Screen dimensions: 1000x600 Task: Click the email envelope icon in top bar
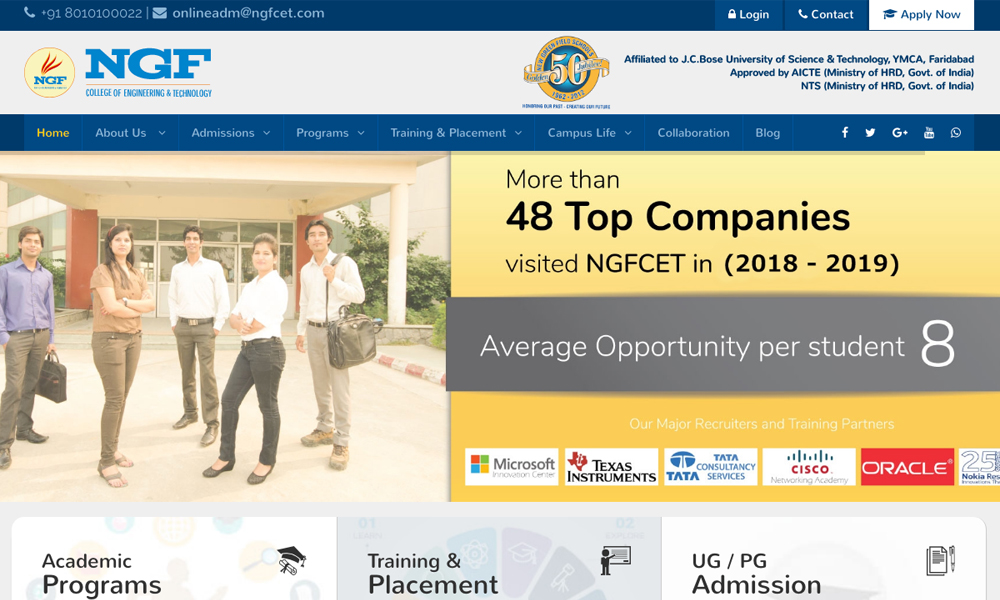(160, 14)
